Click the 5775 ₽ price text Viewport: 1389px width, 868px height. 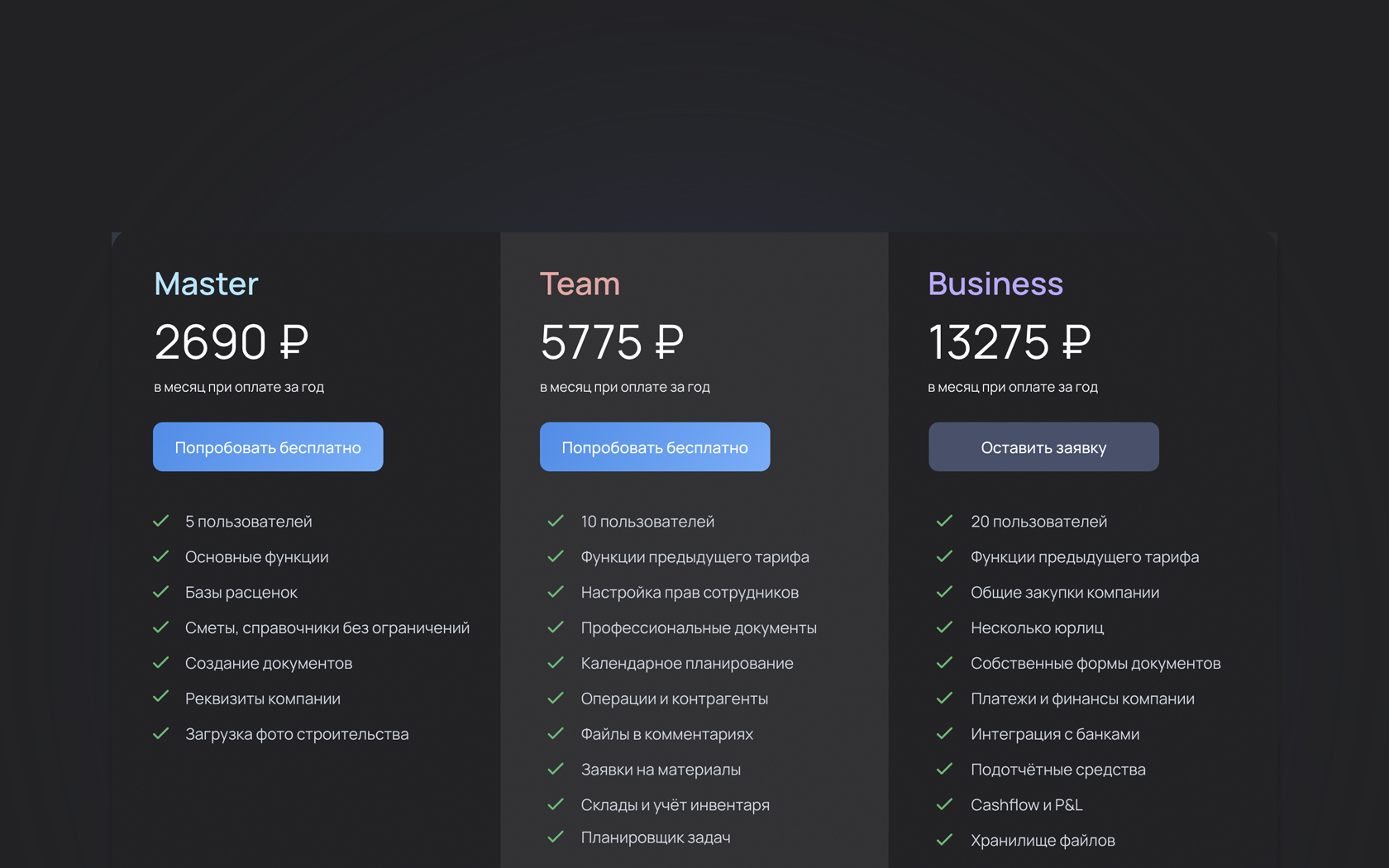click(612, 341)
